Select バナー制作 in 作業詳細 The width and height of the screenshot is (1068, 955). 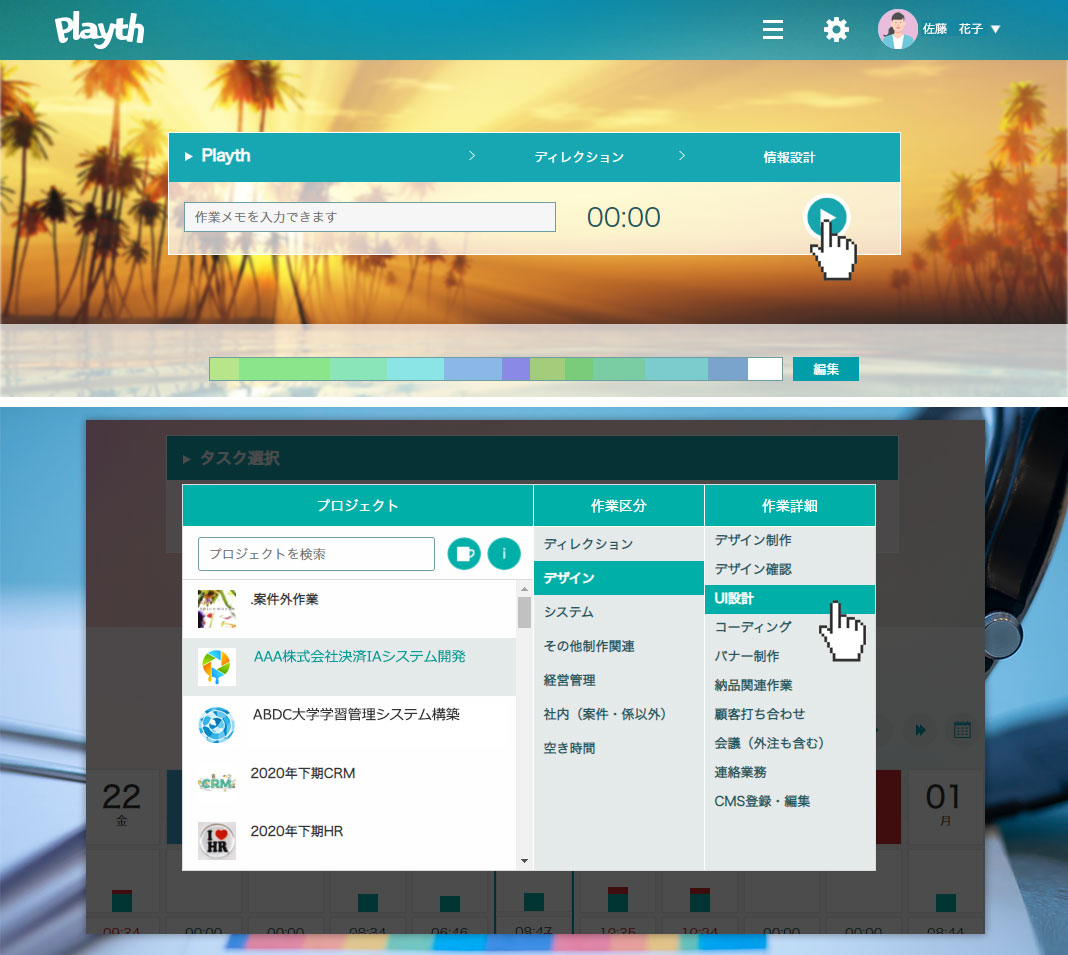(x=790, y=657)
